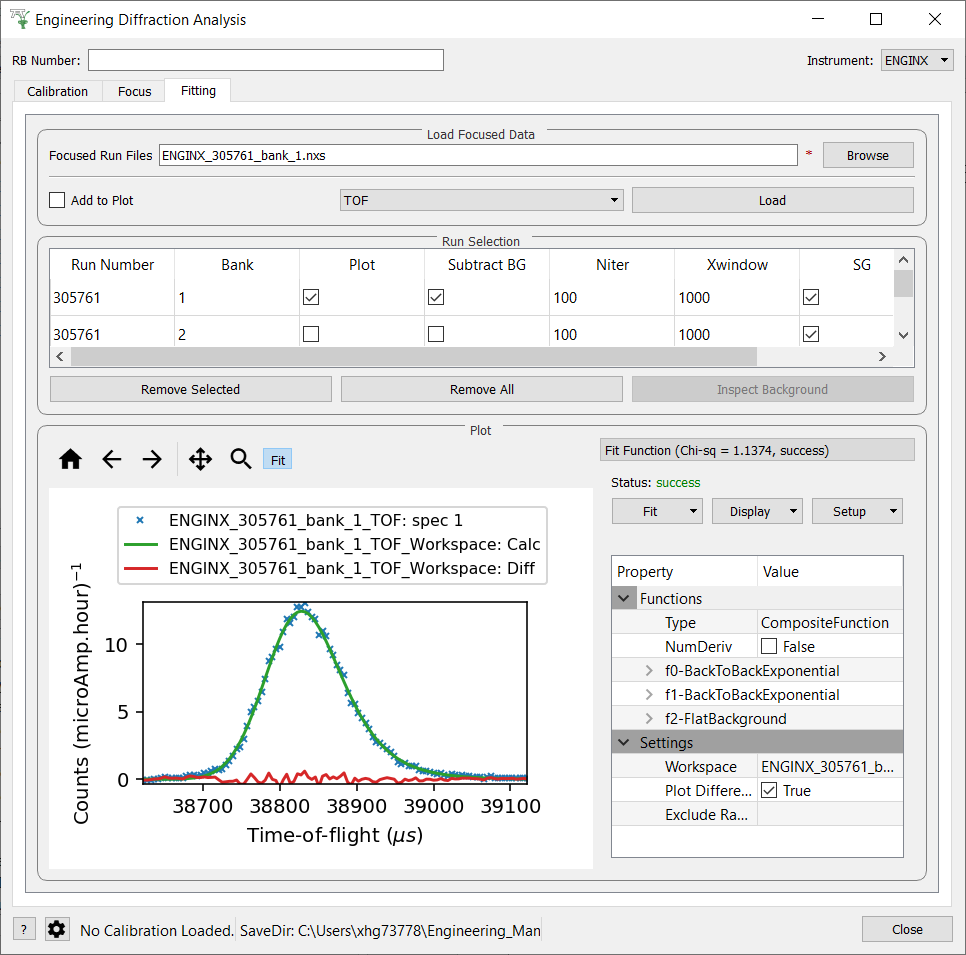This screenshot has height=955, width=966.
Task: Click the back arrow plot icon
Action: [x=112, y=459]
